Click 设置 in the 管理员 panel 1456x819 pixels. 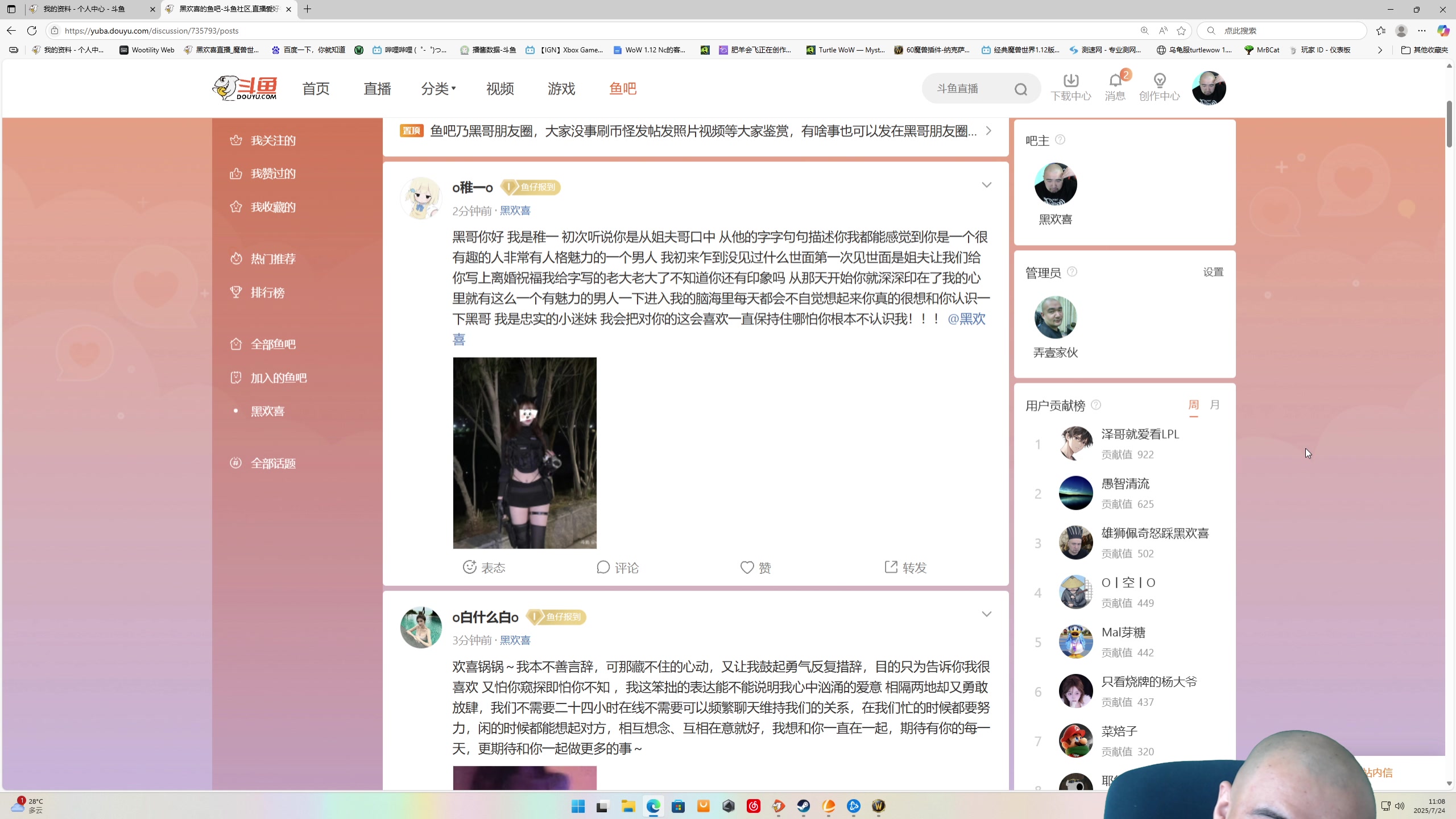pyautogui.click(x=1213, y=272)
